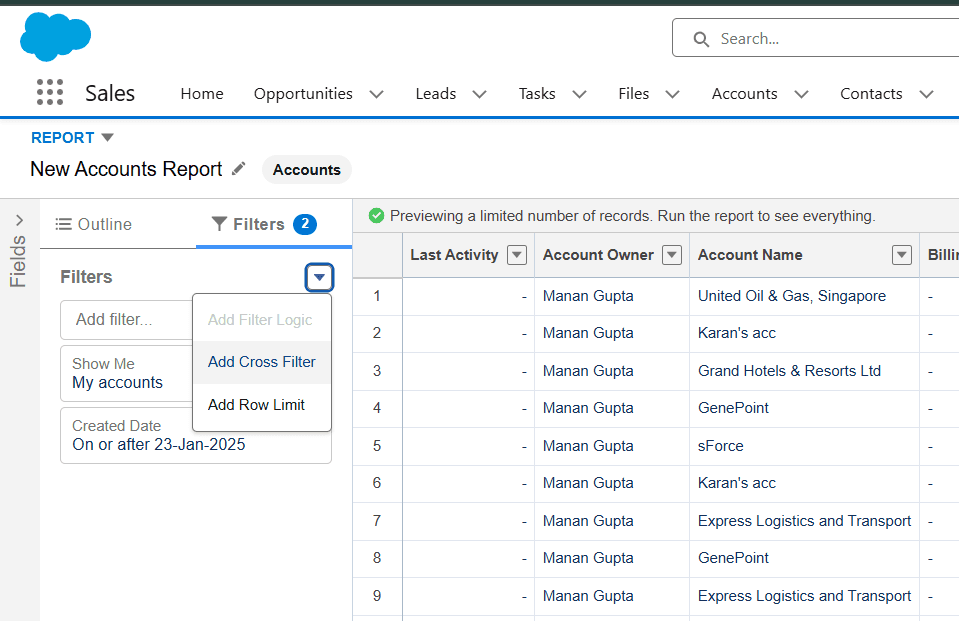Image resolution: width=959 pixels, height=621 pixels.
Task: Click the REPORT label link
Action: coord(62,138)
